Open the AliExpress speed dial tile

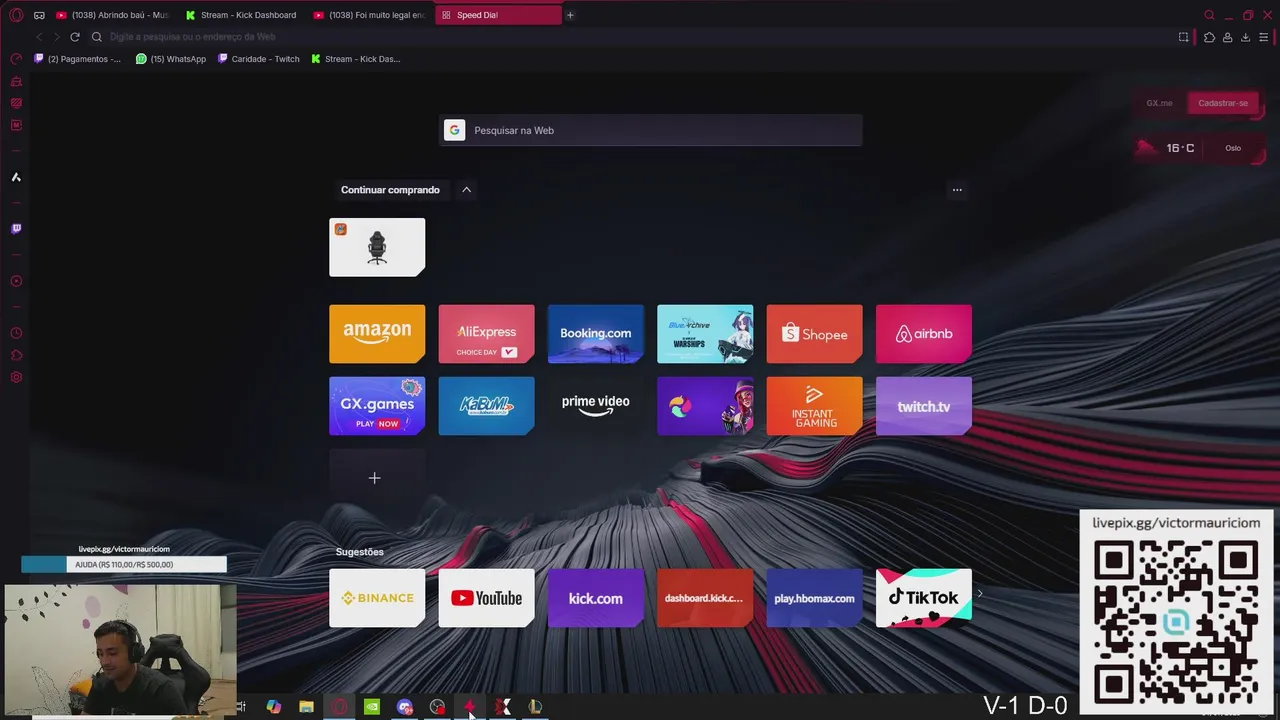tap(486, 334)
